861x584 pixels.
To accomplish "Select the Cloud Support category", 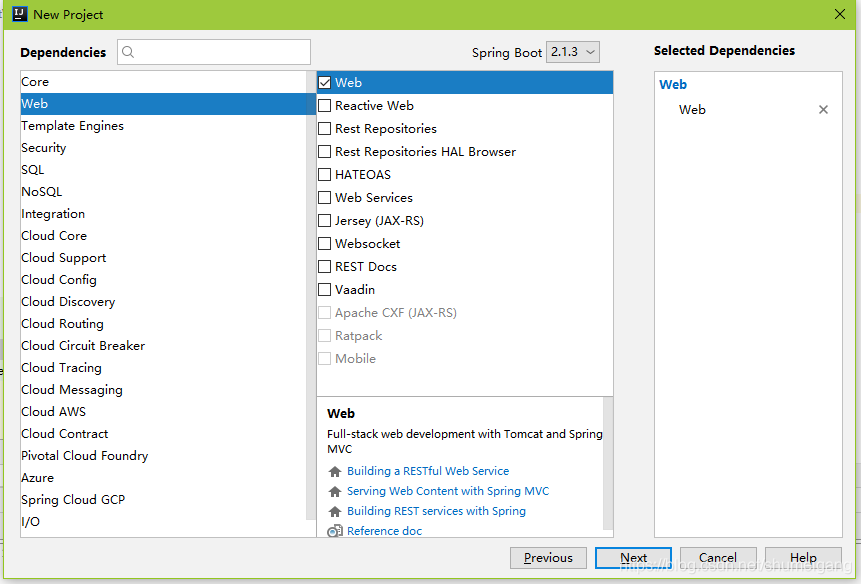I will [x=164, y=257].
